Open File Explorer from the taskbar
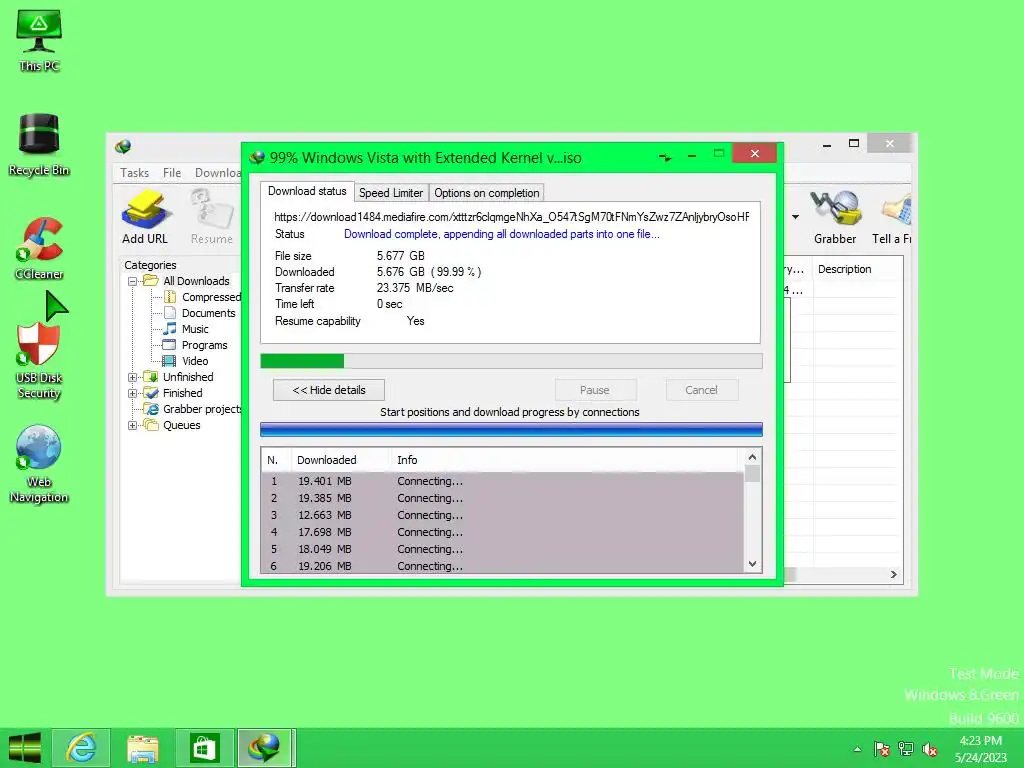 [x=142, y=748]
